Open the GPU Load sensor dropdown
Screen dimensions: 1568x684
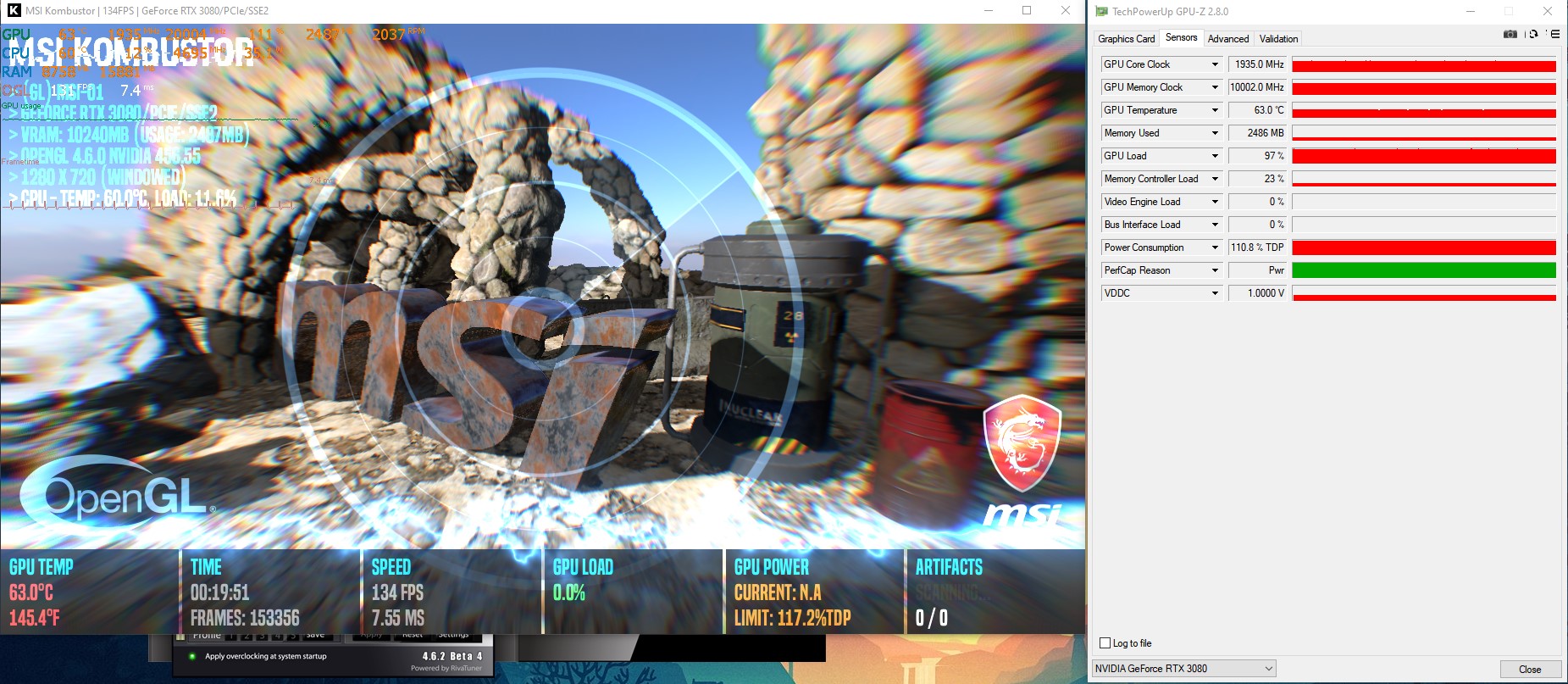(x=1215, y=156)
